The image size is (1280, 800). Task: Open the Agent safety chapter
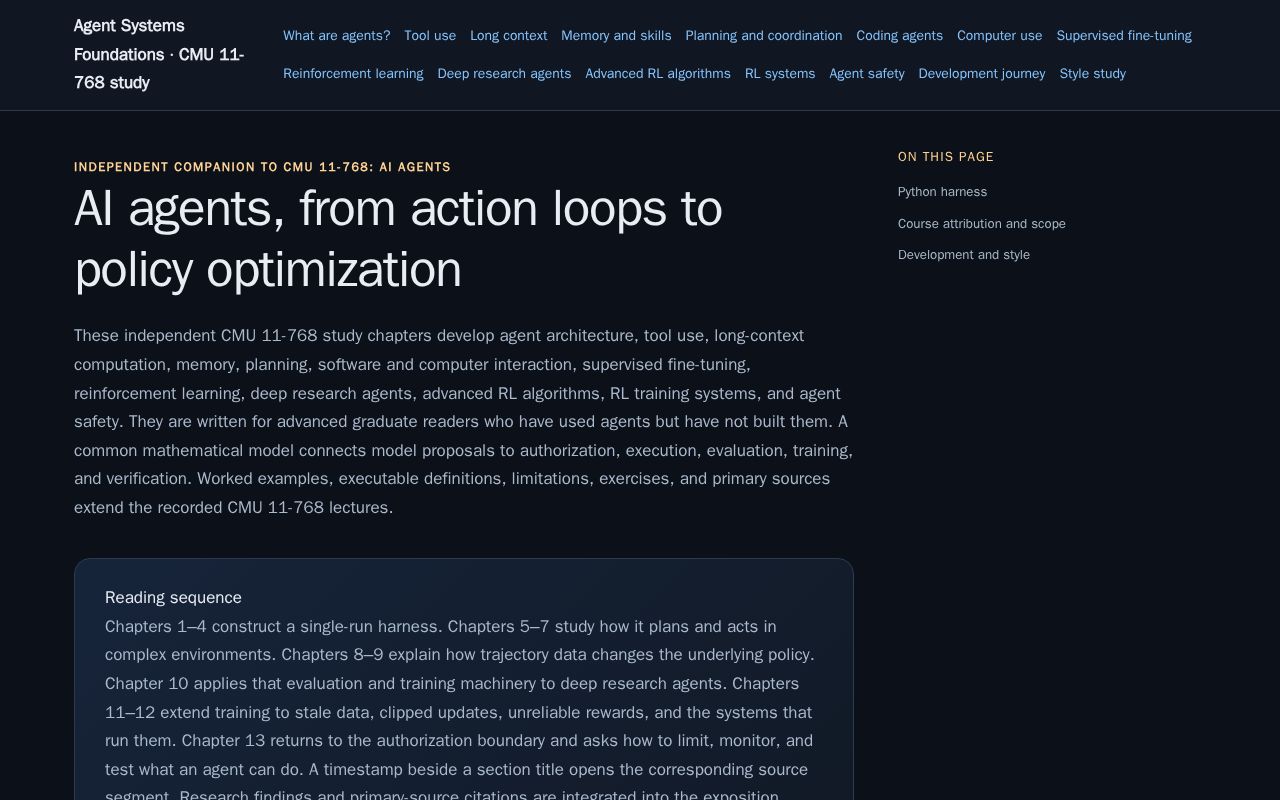coord(867,74)
